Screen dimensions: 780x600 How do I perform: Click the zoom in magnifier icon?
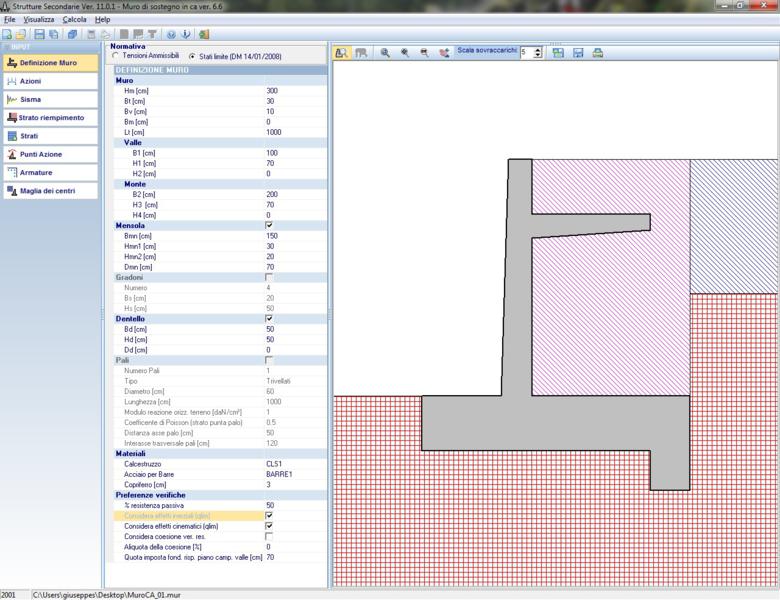385,52
